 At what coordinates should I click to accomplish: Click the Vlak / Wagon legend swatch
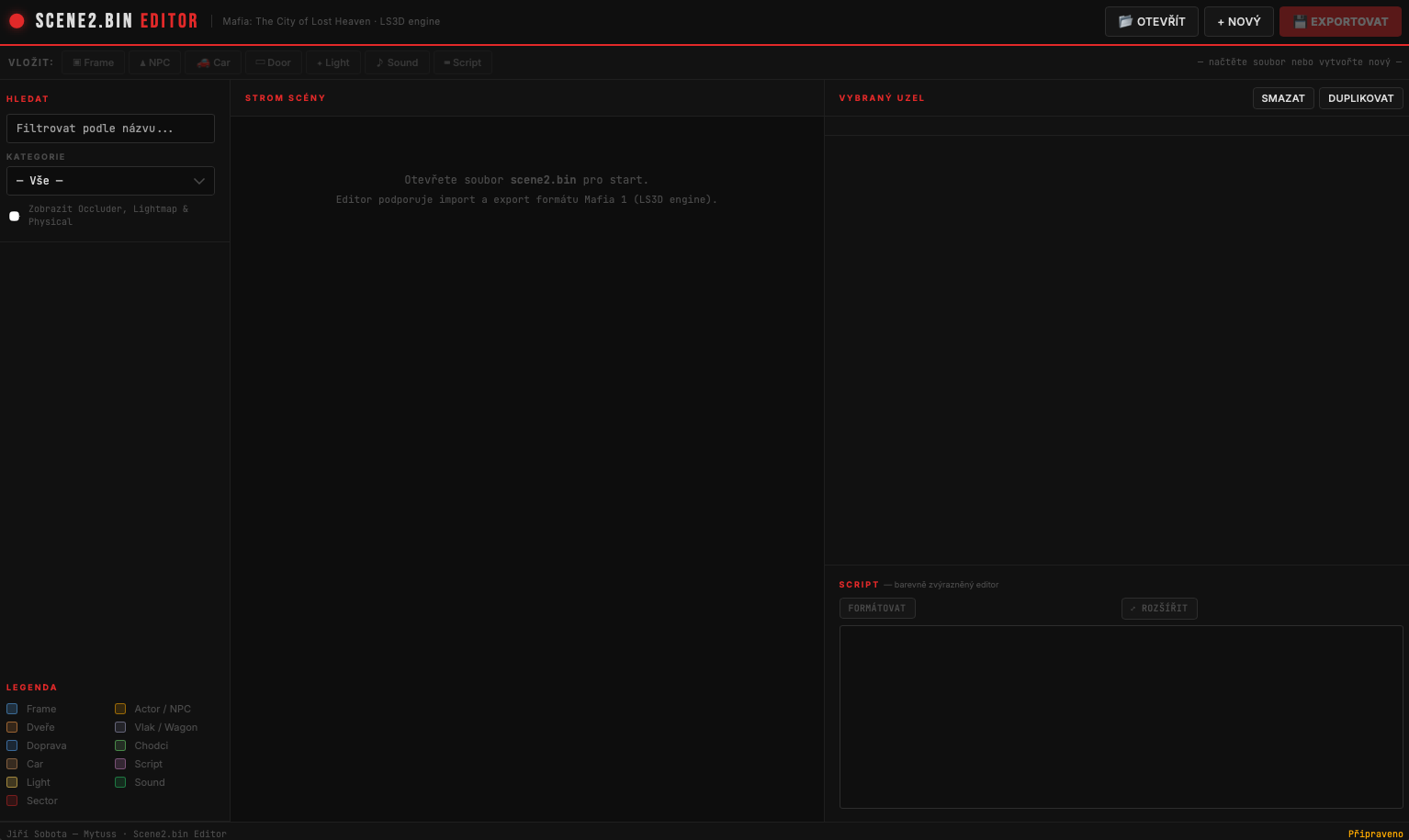(120, 727)
